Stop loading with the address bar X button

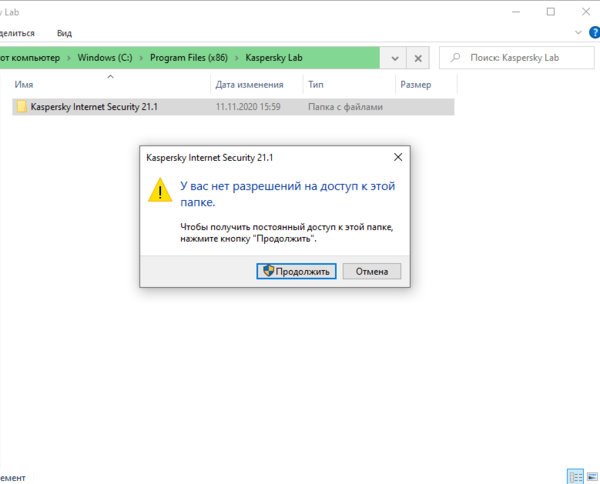pos(418,58)
